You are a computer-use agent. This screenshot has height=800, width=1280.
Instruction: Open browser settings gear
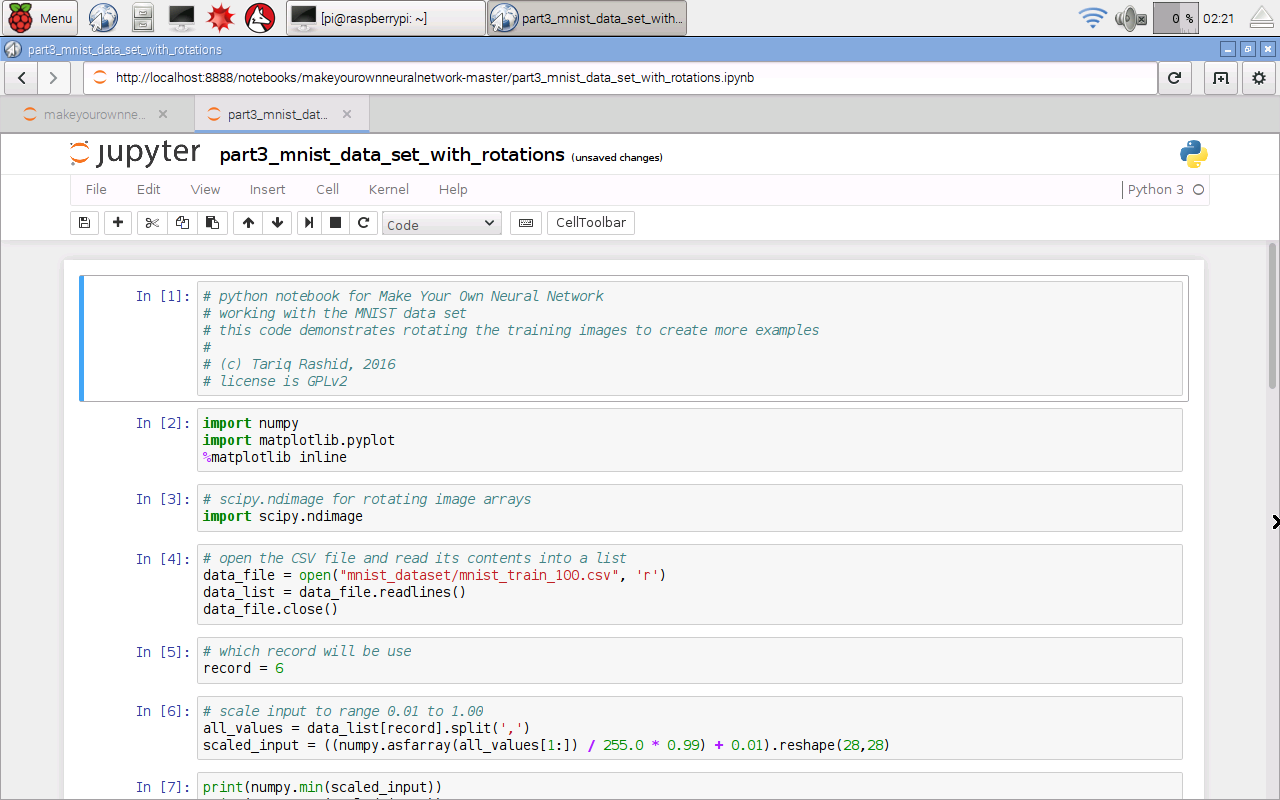1259,77
